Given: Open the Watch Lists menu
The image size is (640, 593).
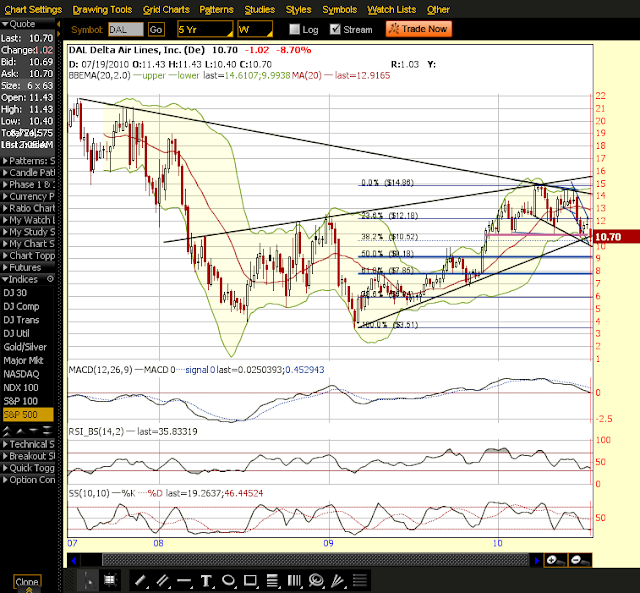Looking at the screenshot, I should (391, 9).
